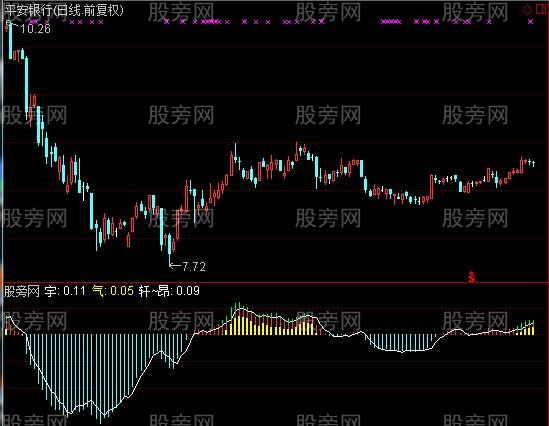Click the high price label 10.26
The image size is (549, 426).
(x=35, y=29)
